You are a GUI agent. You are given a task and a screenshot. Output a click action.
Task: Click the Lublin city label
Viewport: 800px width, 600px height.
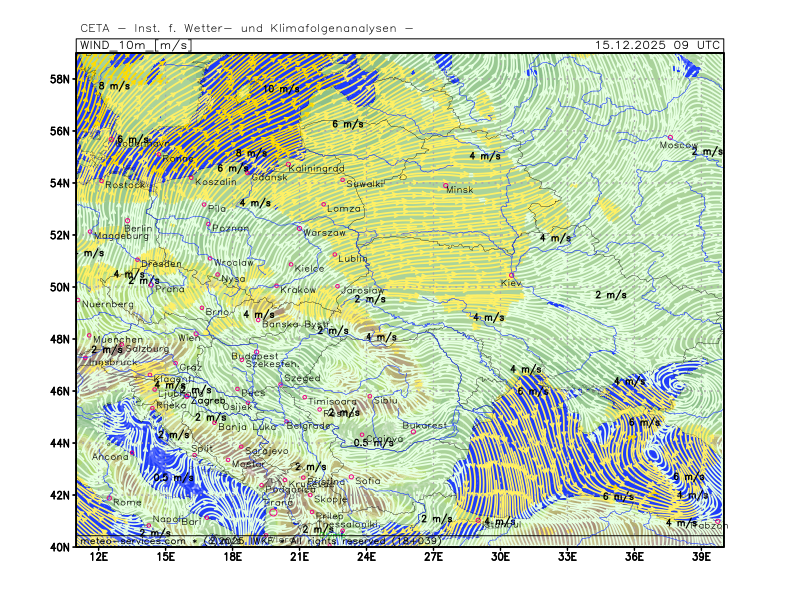click(x=353, y=258)
